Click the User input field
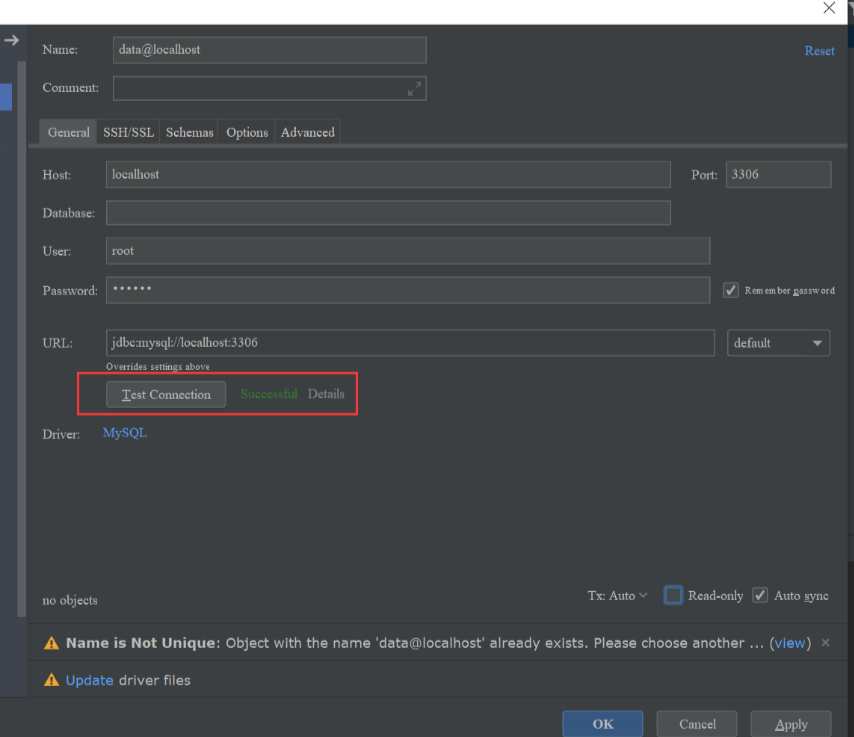The height and width of the screenshot is (737, 854). (408, 251)
